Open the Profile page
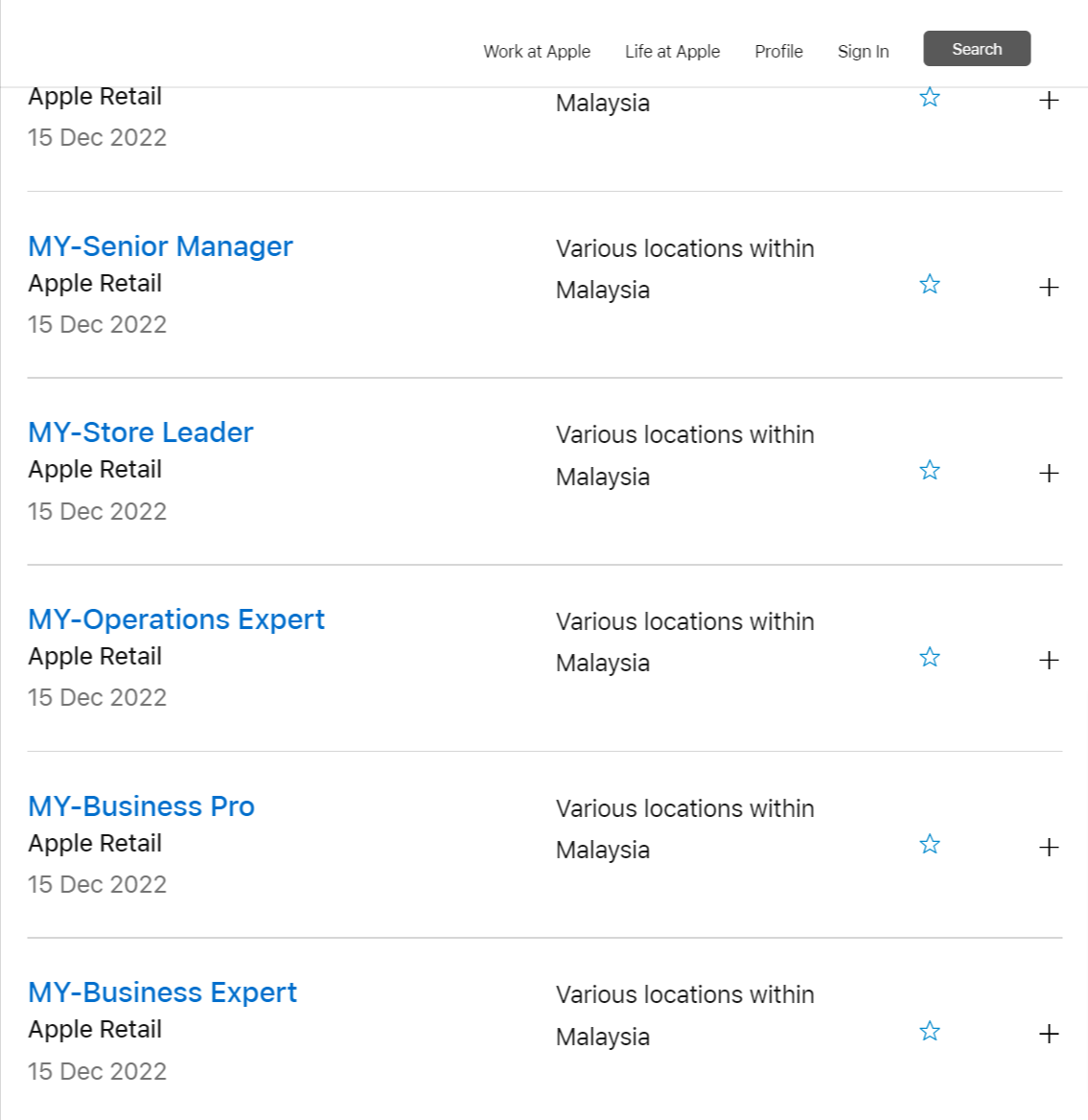 point(778,52)
